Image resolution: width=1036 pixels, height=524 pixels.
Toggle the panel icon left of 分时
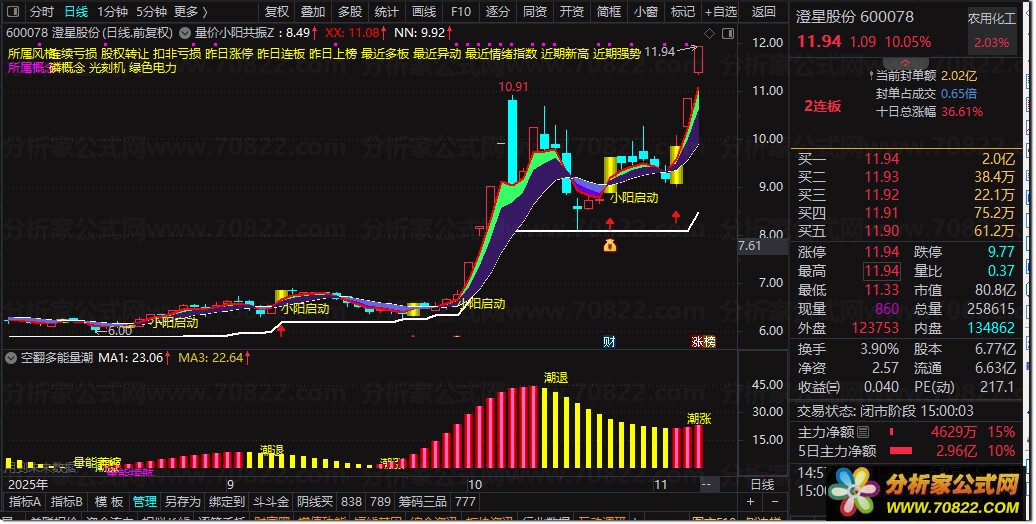13,11
